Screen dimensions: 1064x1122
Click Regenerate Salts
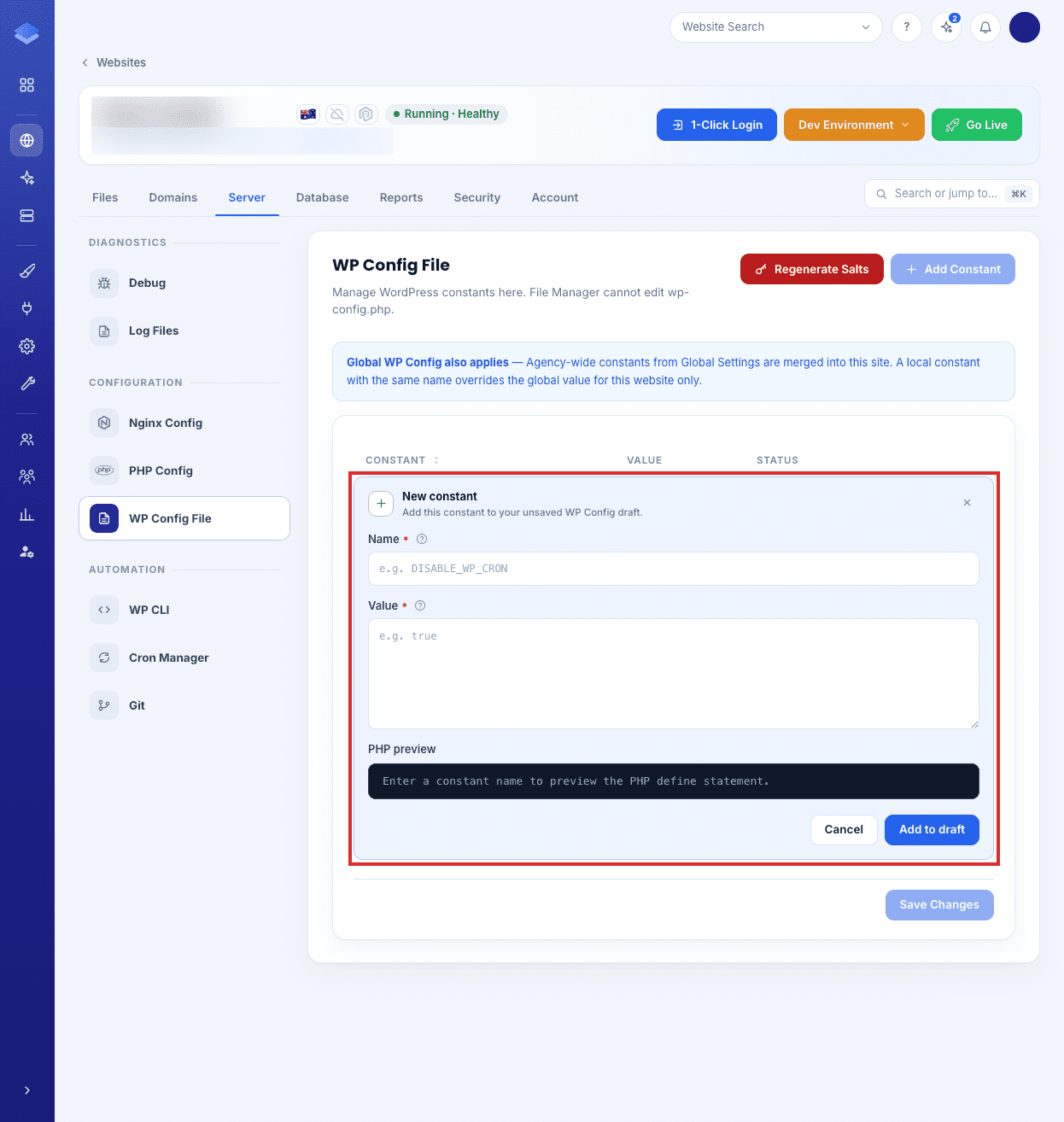812,269
